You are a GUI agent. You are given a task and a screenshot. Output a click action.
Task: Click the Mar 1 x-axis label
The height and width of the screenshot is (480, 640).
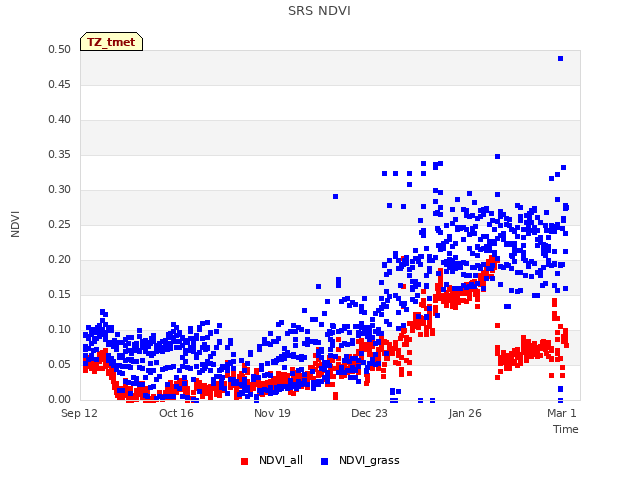pos(562,413)
